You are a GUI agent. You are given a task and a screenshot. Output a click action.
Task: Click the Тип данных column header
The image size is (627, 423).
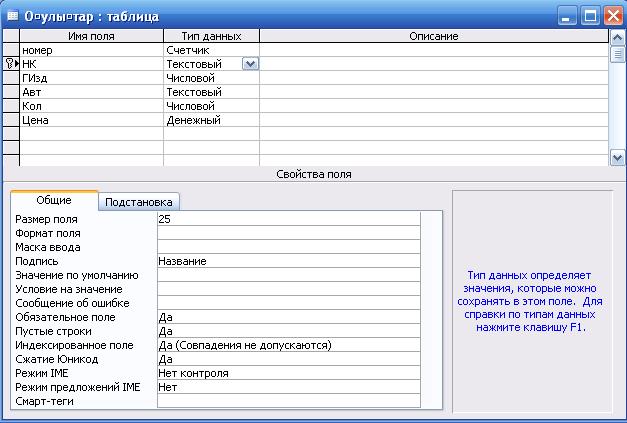click(210, 36)
